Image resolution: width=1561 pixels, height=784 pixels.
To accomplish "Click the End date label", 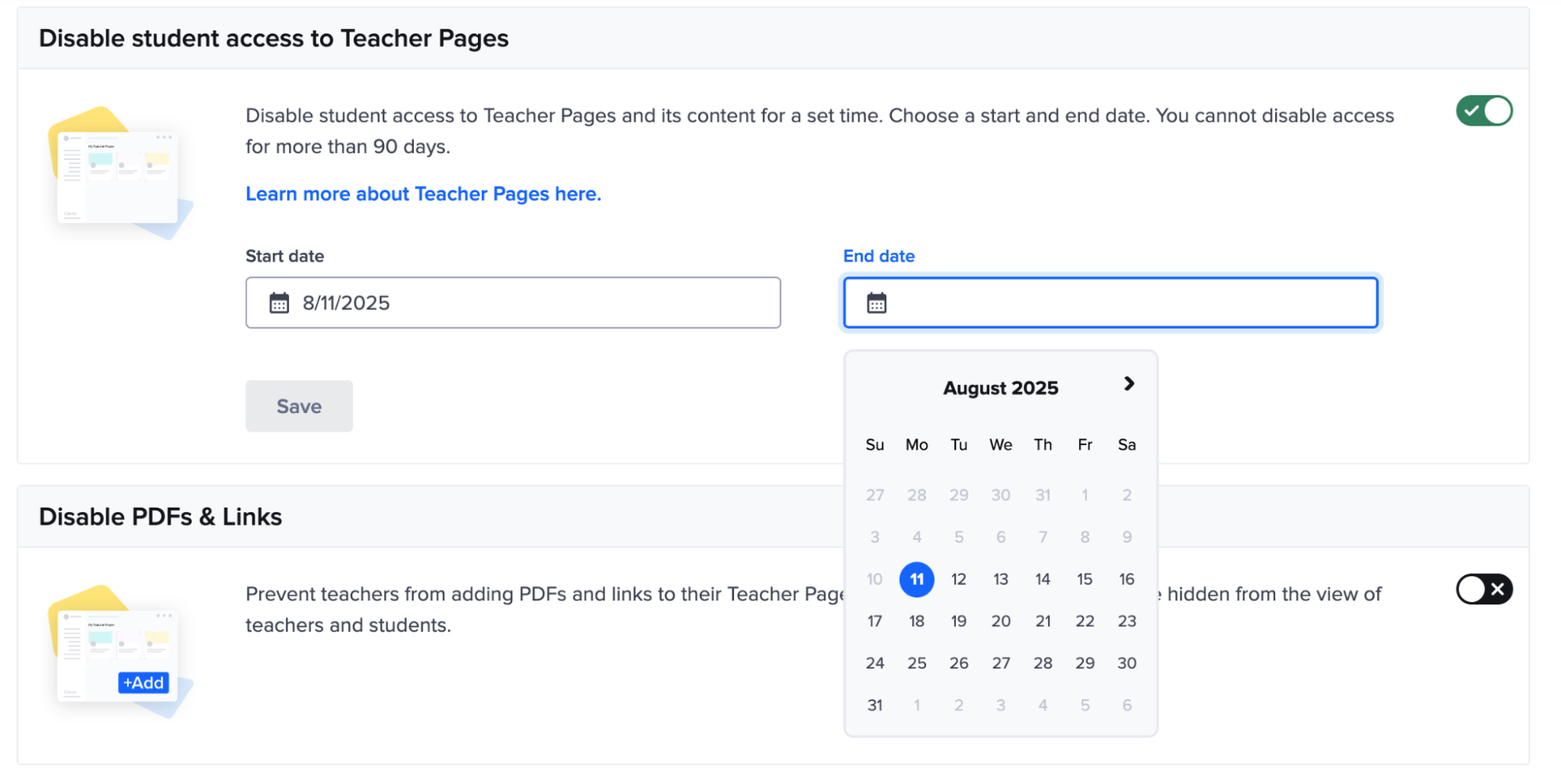I will 879,256.
